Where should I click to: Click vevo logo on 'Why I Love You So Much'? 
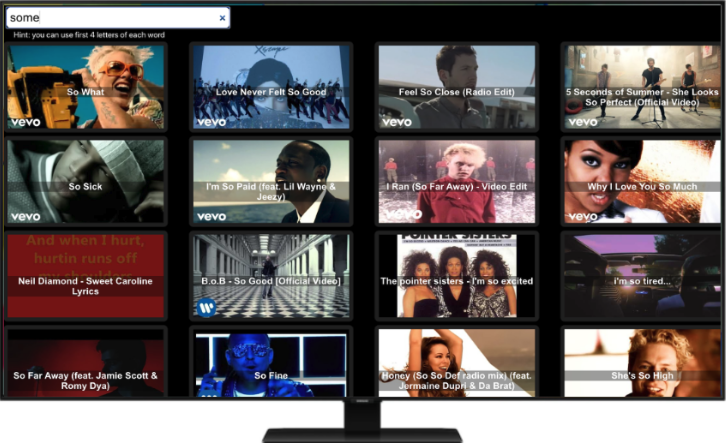pos(583,217)
